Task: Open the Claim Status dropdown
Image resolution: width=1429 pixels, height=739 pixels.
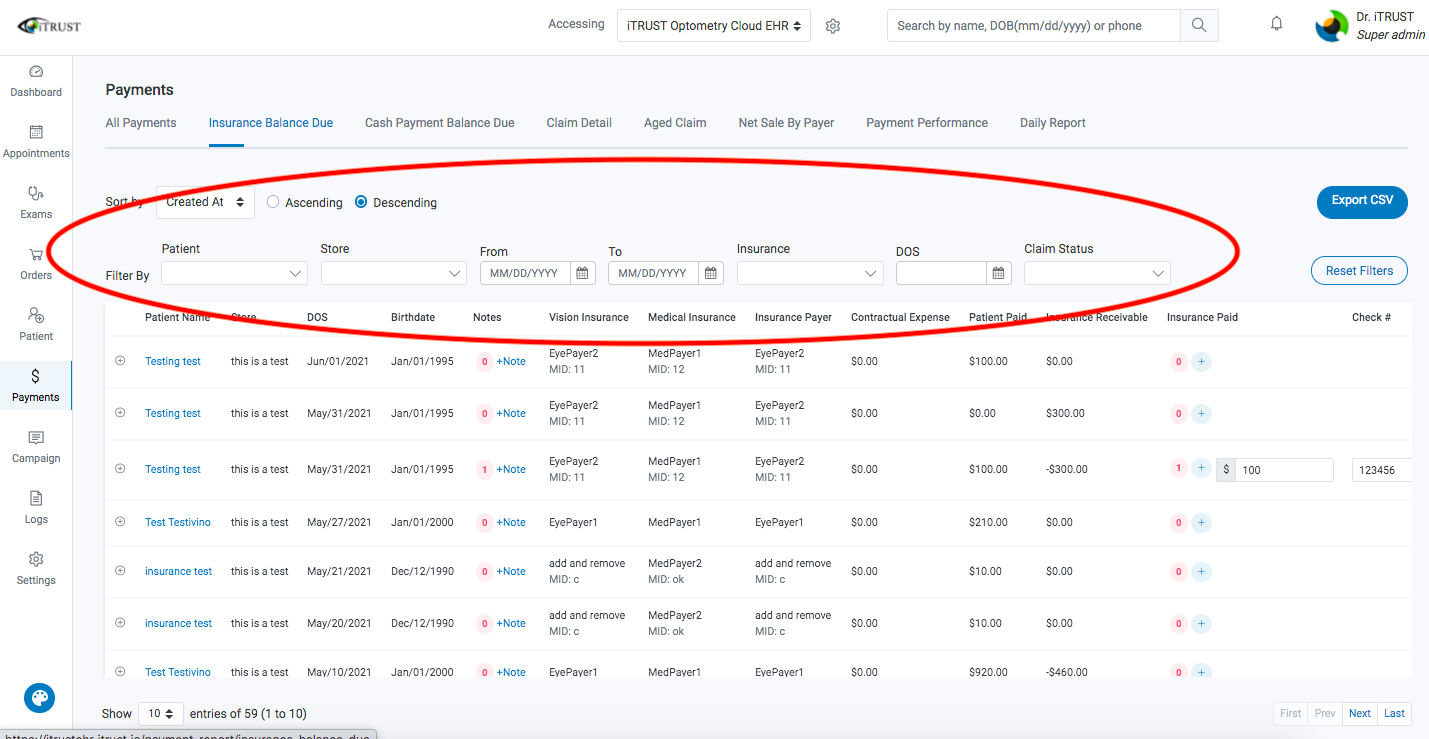Action: (x=1097, y=272)
